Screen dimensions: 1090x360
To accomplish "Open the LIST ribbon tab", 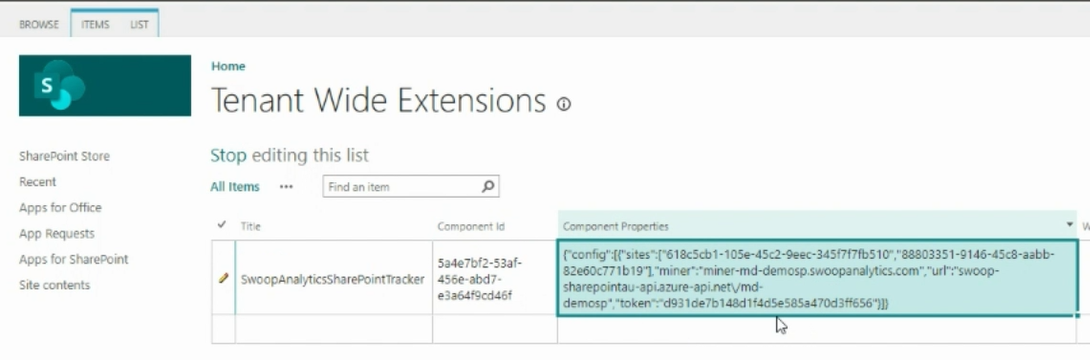I will click(x=139, y=24).
